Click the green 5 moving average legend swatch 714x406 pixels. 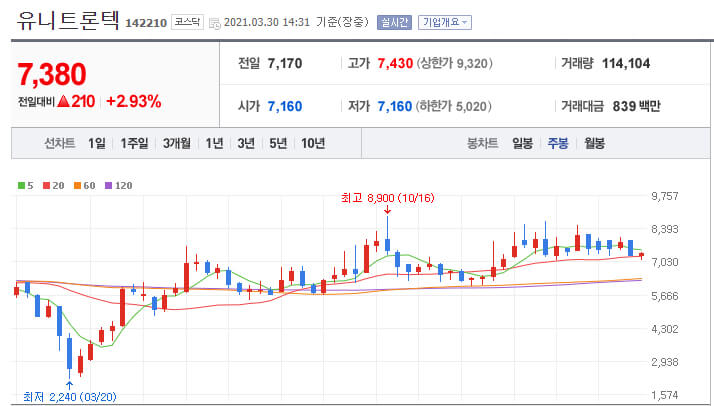pyautogui.click(x=21, y=186)
